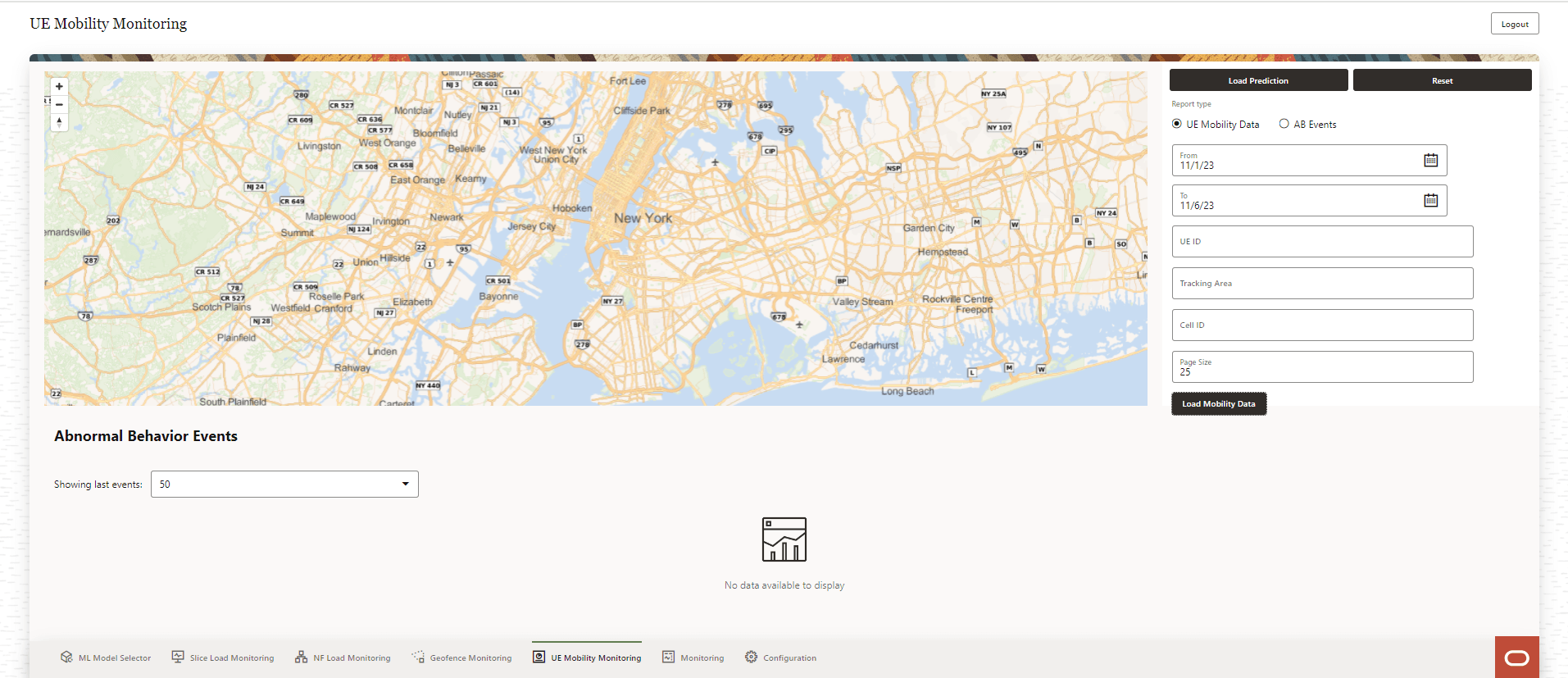Click the Bayonne label on map

tap(498, 296)
